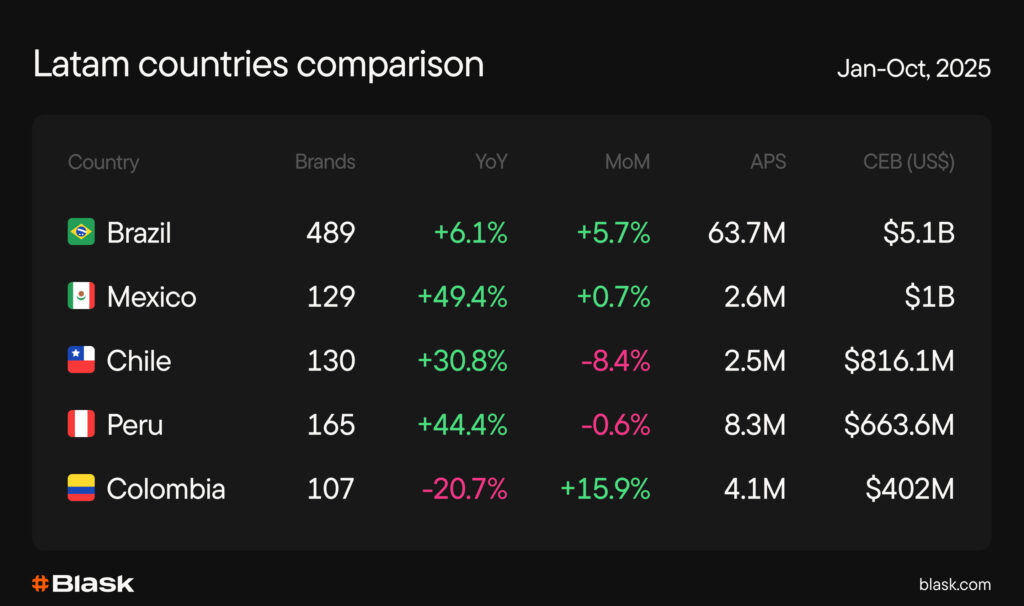
Task: Click Chile's -8.4% MoM value
Action: click(x=615, y=361)
